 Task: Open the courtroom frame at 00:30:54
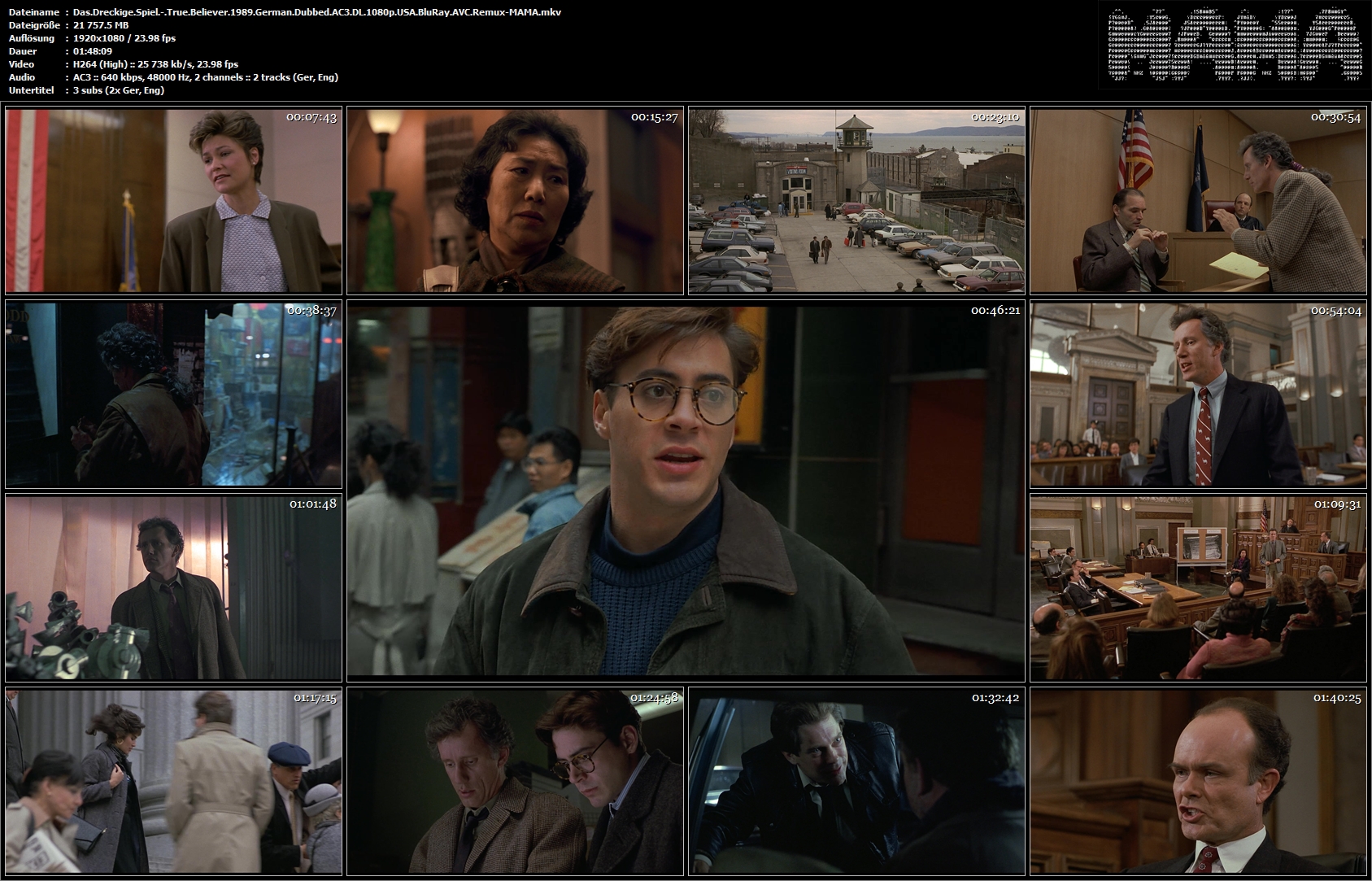pyautogui.click(x=1198, y=201)
